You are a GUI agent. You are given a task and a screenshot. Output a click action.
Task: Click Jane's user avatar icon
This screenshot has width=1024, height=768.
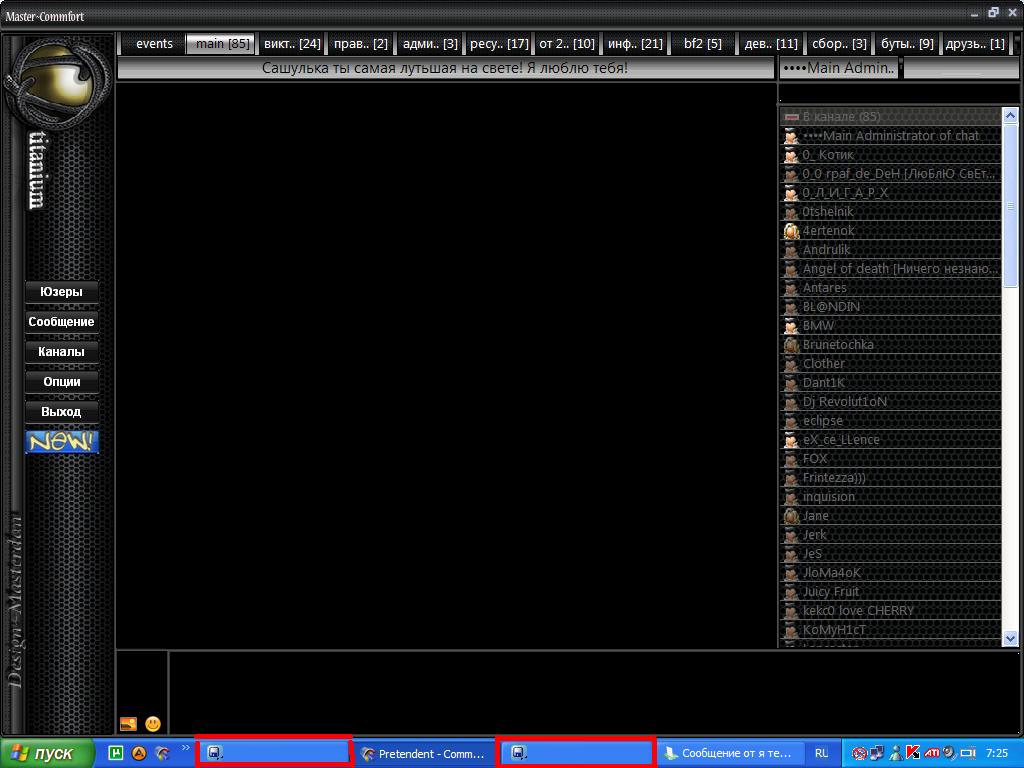tap(791, 516)
